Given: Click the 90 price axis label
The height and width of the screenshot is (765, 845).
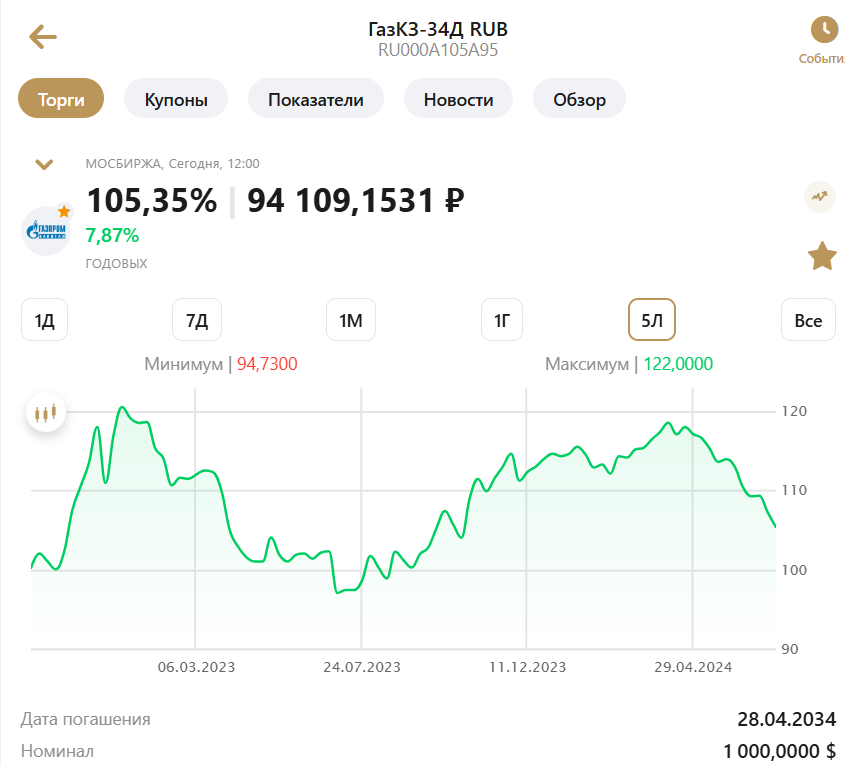Looking at the screenshot, I should point(790,649).
